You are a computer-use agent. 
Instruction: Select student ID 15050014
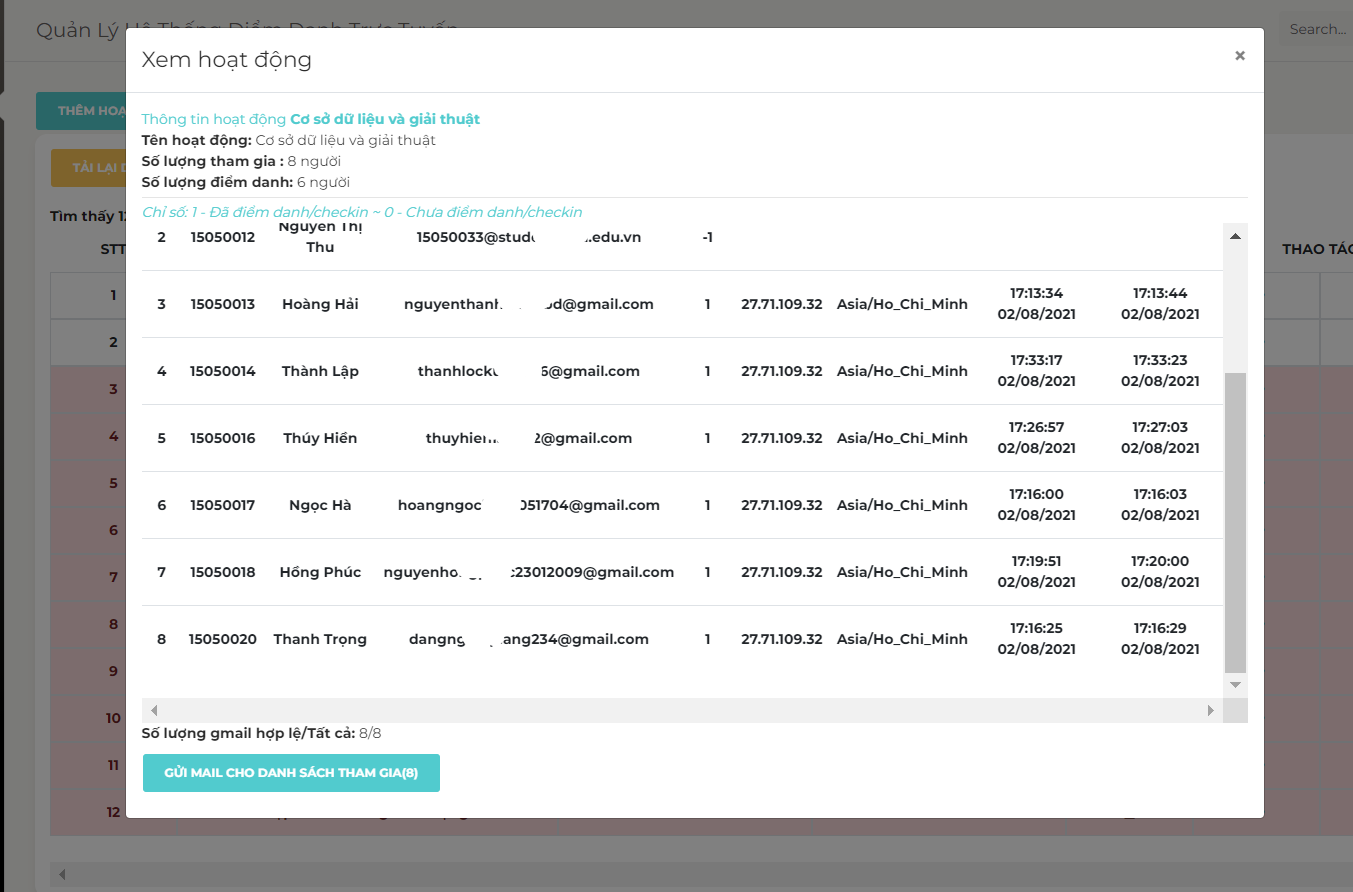point(223,371)
